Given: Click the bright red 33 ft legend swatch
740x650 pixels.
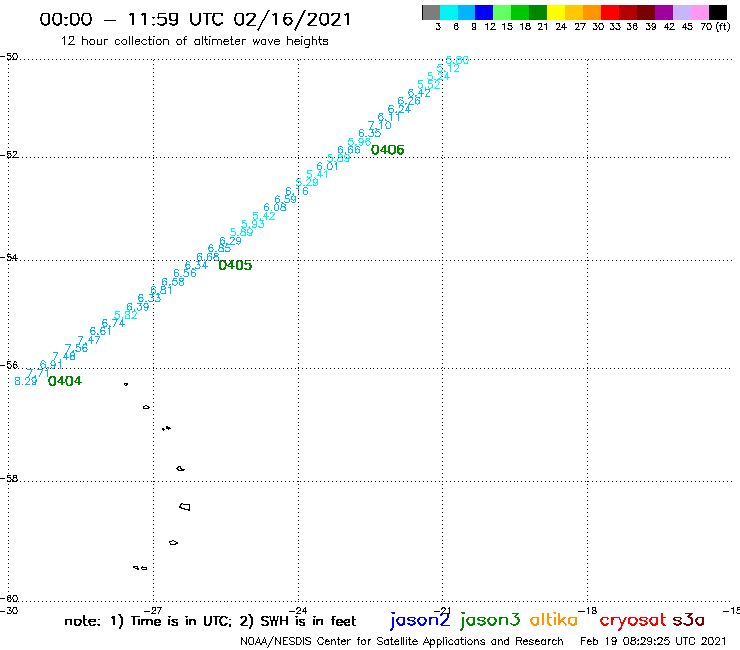Looking at the screenshot, I should [610, 12].
